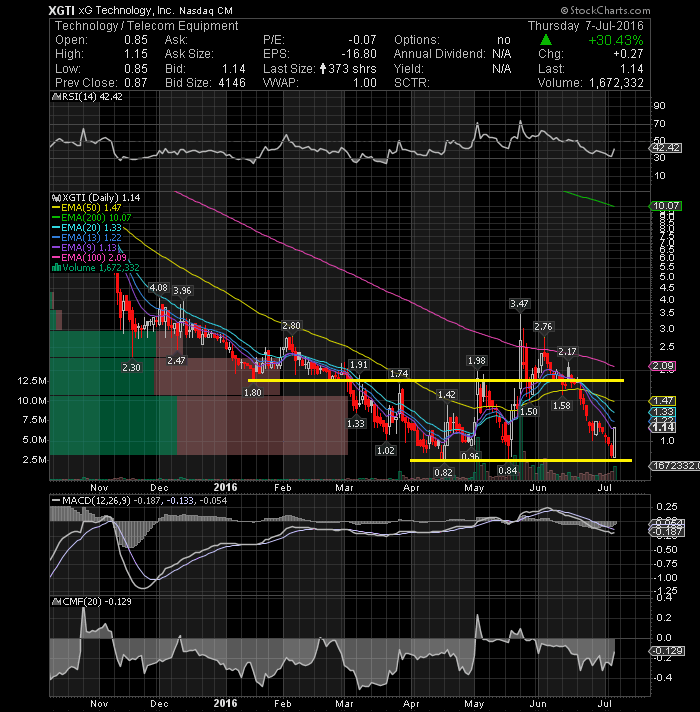This screenshot has width=700, height=712.
Task: Click the XGTI (Daily) 1.14 legend label
Action: [x=96, y=198]
